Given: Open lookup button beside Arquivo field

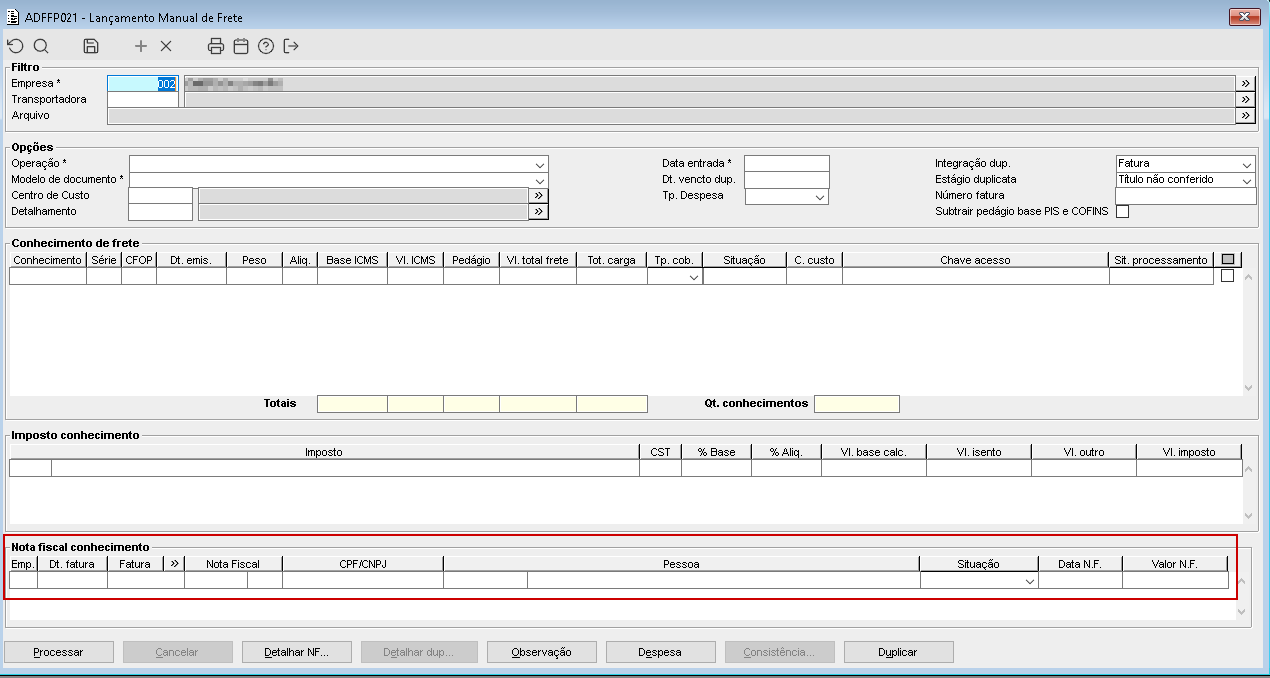Looking at the screenshot, I should 1246,116.
